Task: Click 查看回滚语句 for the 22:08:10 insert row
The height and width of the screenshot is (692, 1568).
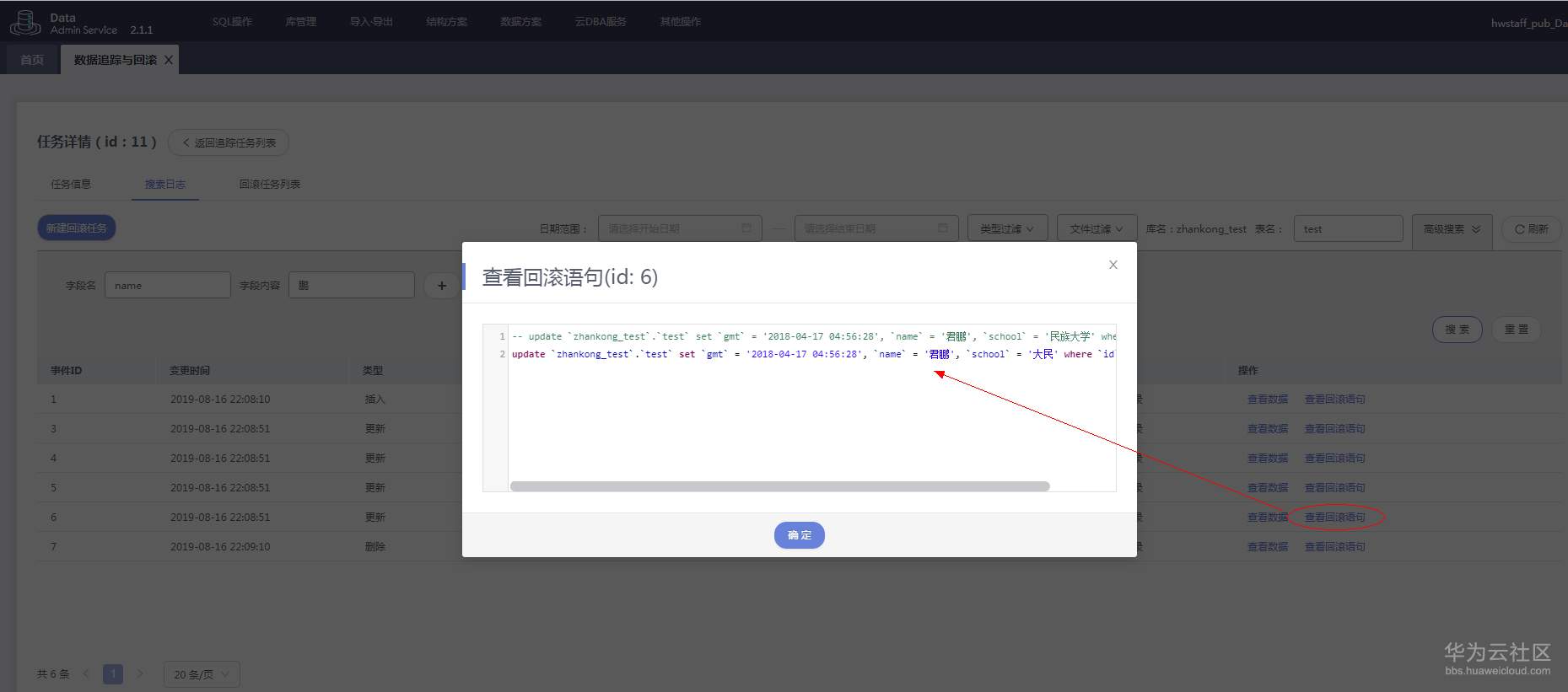Action: point(1335,400)
